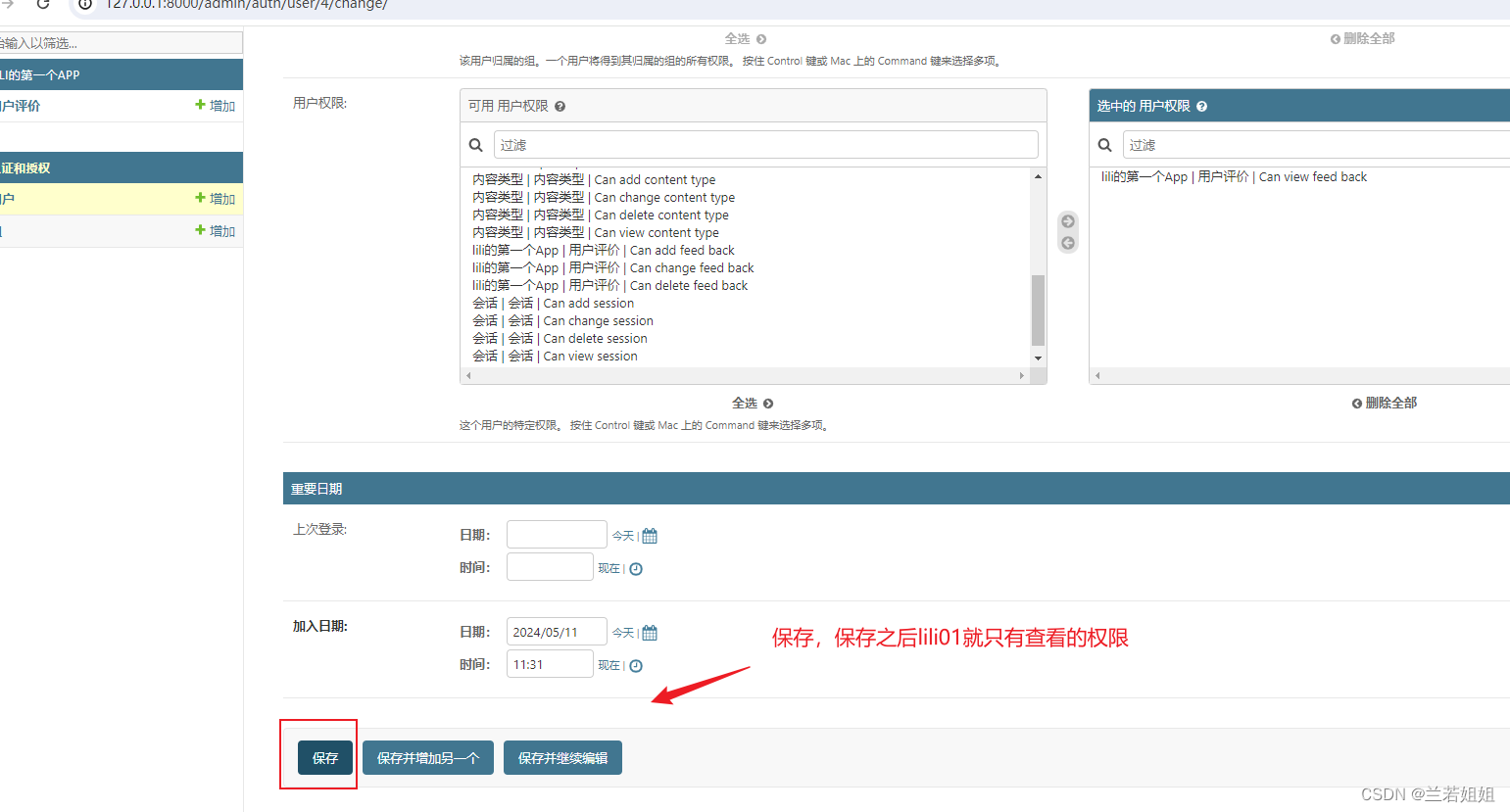Click sidebar filter input 输入以筛选
This screenshot has height=812, width=1510.
point(121,43)
